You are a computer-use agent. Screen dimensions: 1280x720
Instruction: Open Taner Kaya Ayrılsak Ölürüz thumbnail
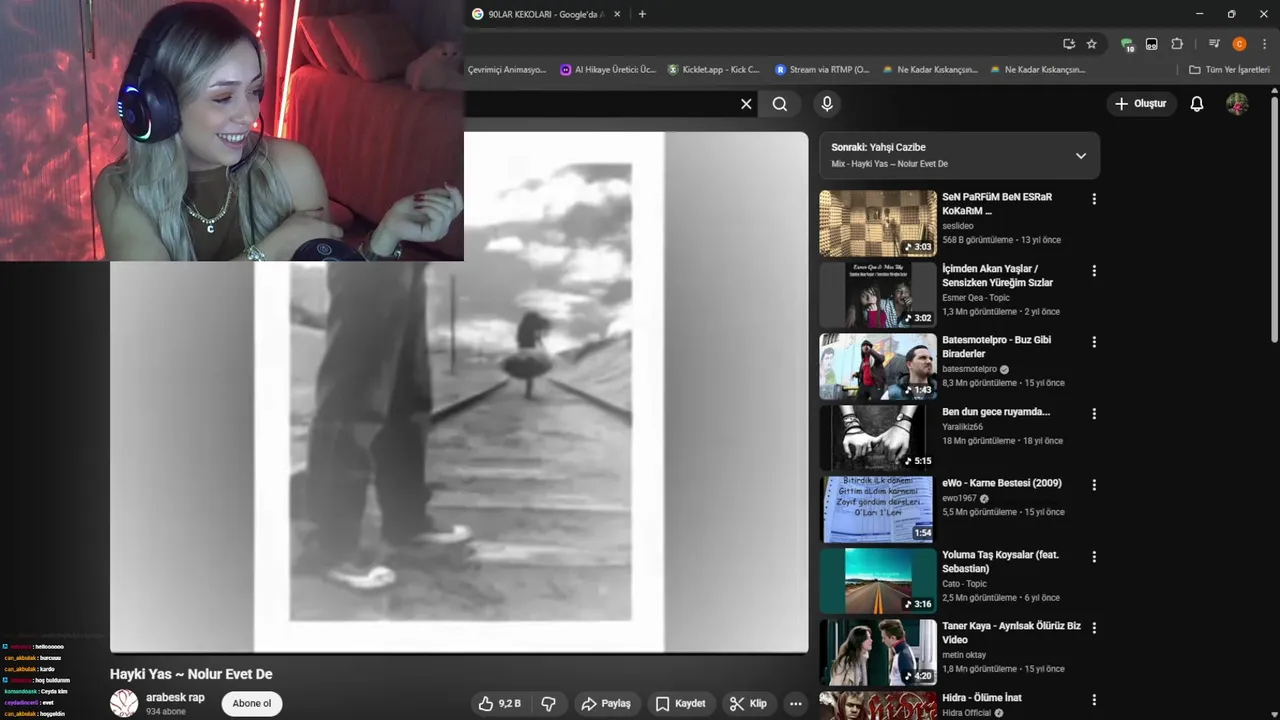(878, 653)
